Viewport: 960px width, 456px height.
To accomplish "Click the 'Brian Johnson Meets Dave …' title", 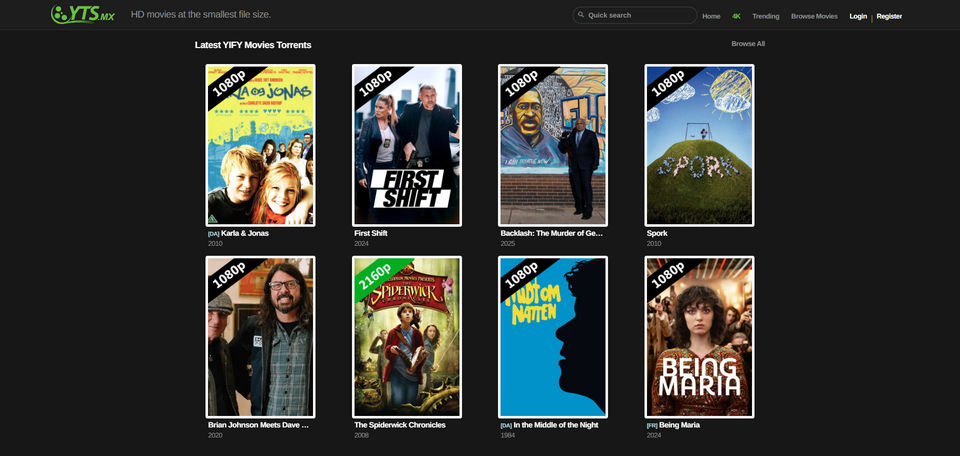I will 258,425.
